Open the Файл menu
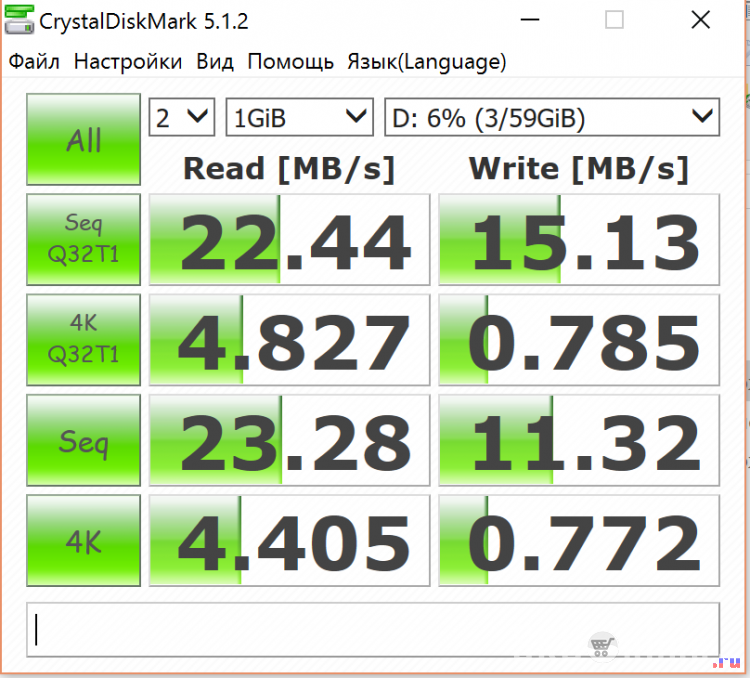Image resolution: width=750 pixels, height=678 pixels. click(34, 62)
